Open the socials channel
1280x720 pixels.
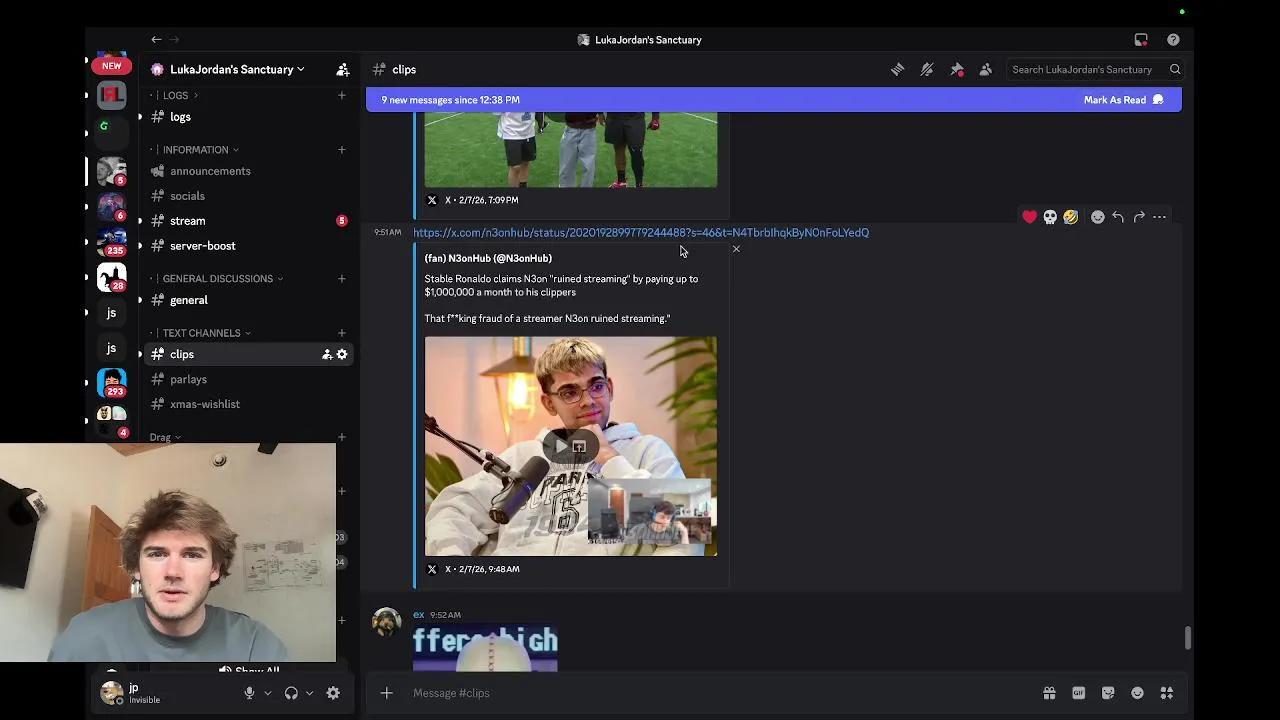[x=248, y=196]
